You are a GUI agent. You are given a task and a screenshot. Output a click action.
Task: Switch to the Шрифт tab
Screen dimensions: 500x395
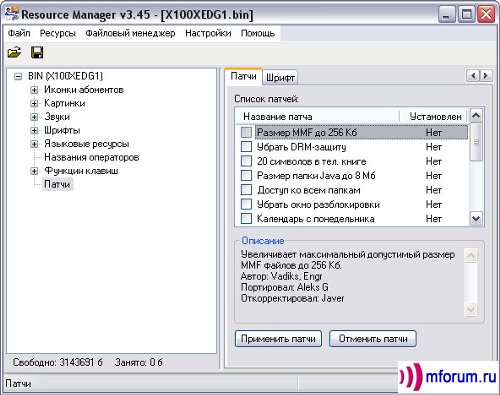(x=280, y=78)
